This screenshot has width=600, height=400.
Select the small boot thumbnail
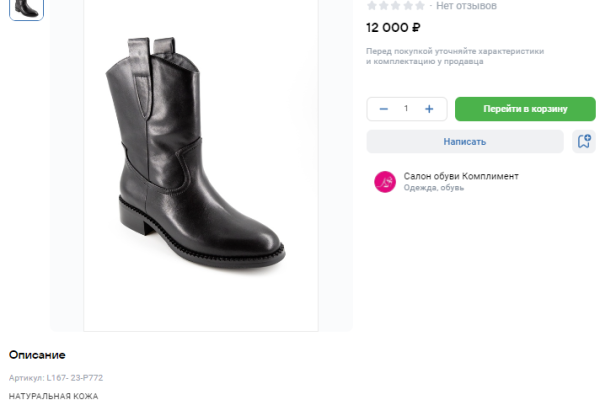tap(26, 8)
